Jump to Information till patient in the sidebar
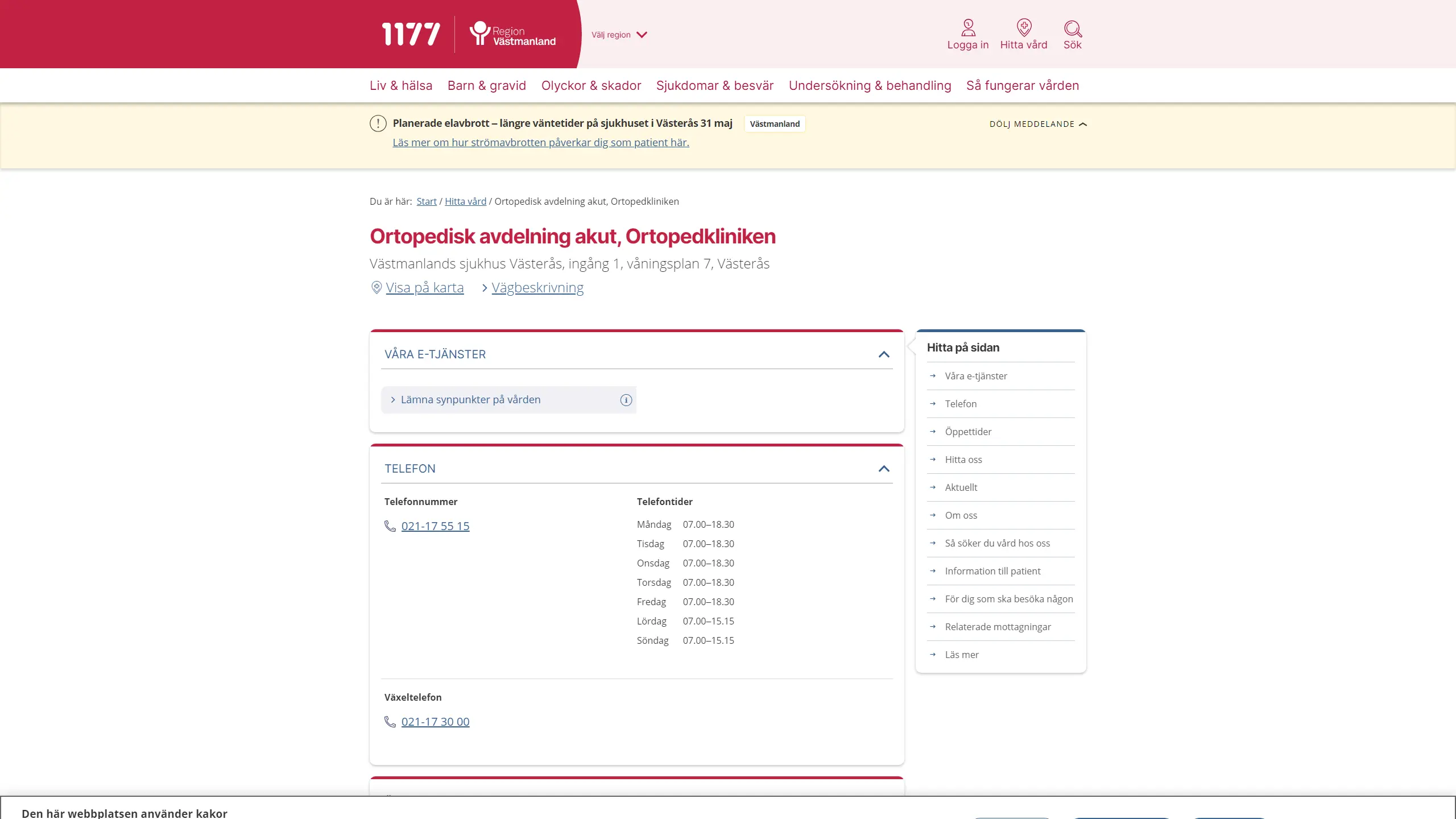The image size is (1456, 819). [x=992, y=571]
